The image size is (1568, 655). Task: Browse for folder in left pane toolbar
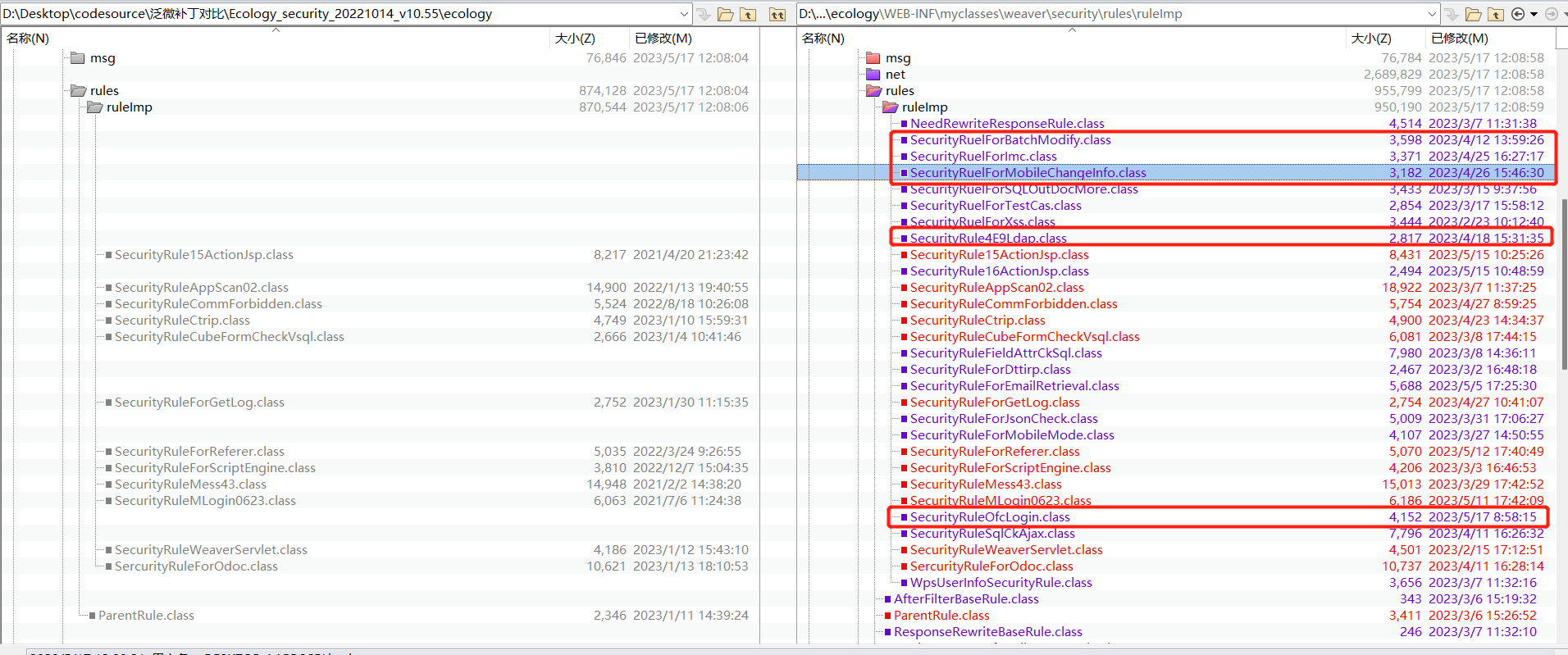click(x=725, y=14)
